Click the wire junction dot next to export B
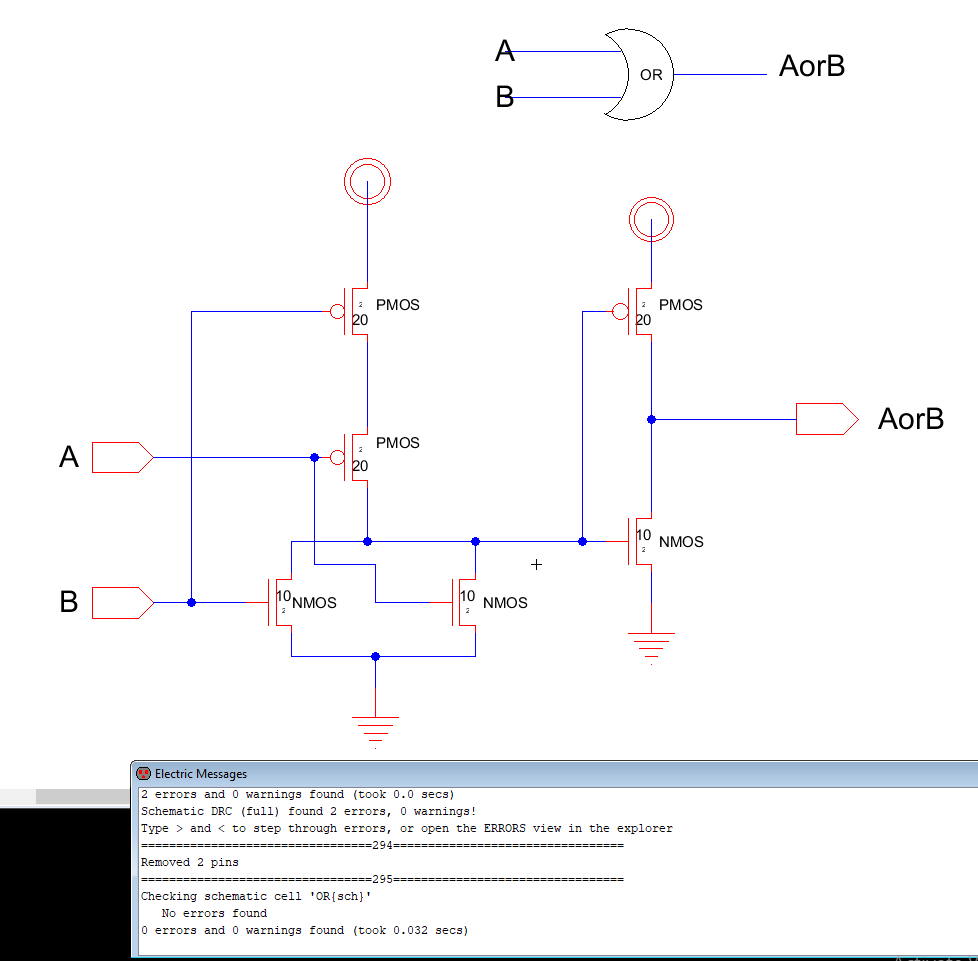Viewport: 978px width, 961px height. (x=191, y=602)
